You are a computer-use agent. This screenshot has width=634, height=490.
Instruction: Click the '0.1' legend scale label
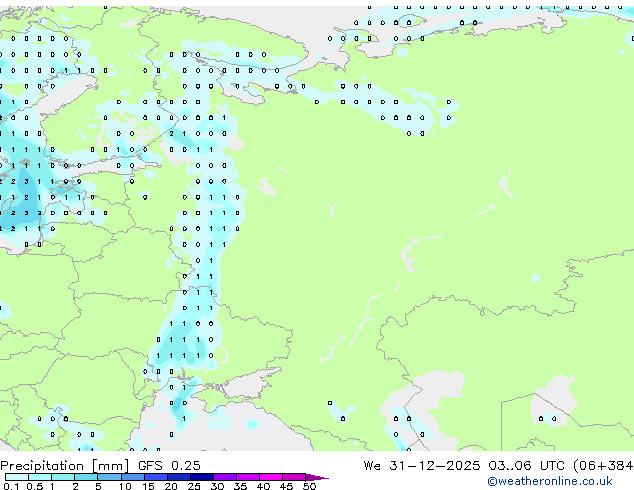click(x=11, y=486)
